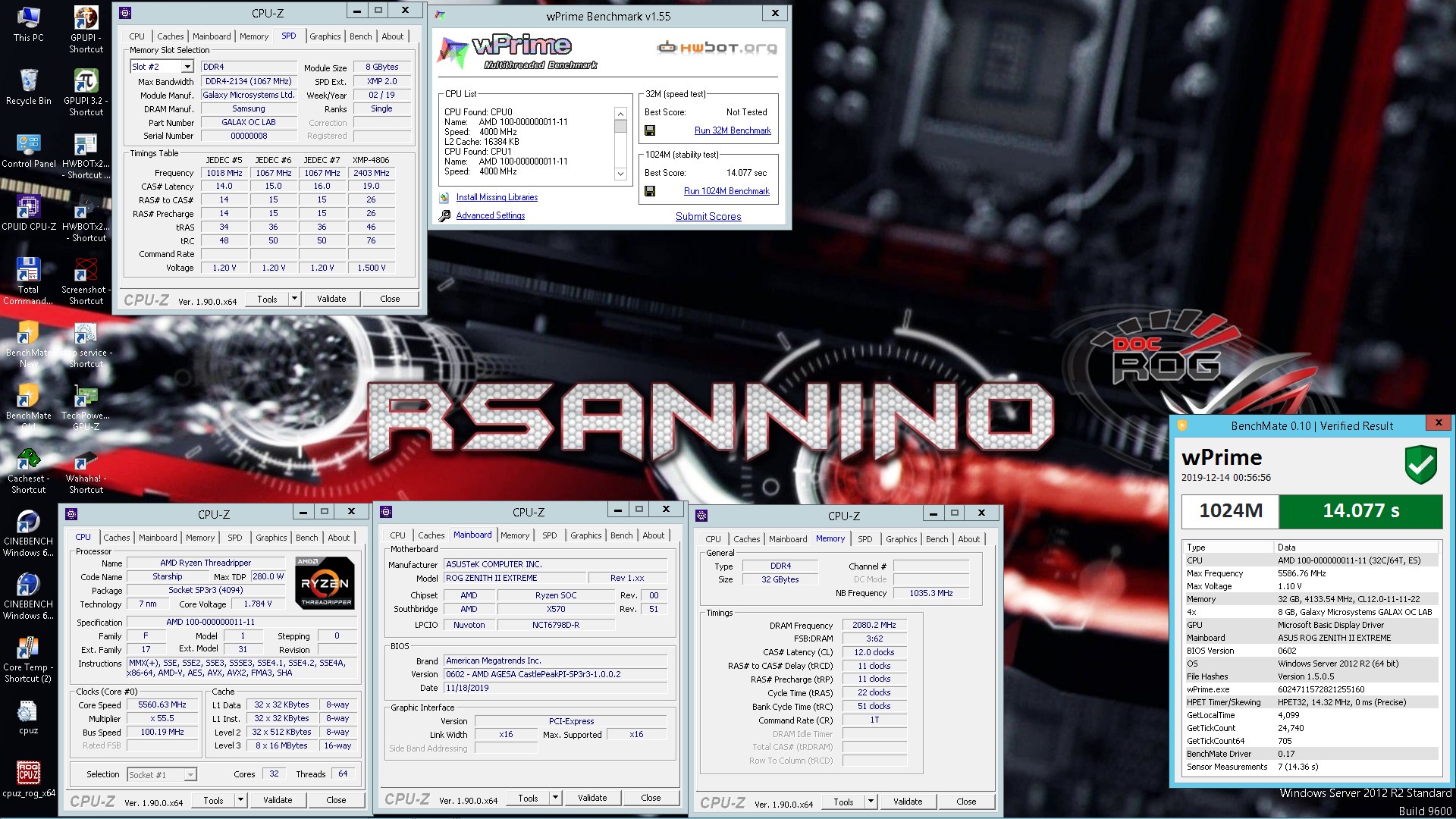Click the Install Missing Libraries link
Image resolution: width=1456 pixels, height=819 pixels.
(497, 197)
